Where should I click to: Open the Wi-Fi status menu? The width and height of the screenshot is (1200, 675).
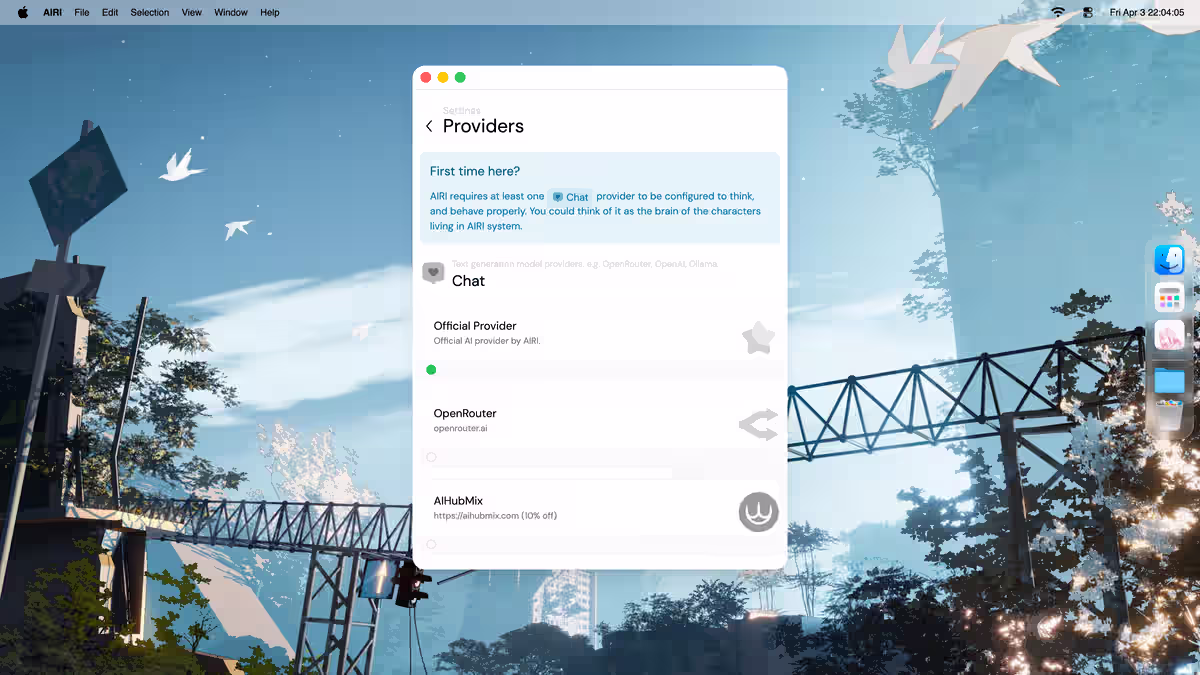[1058, 12]
